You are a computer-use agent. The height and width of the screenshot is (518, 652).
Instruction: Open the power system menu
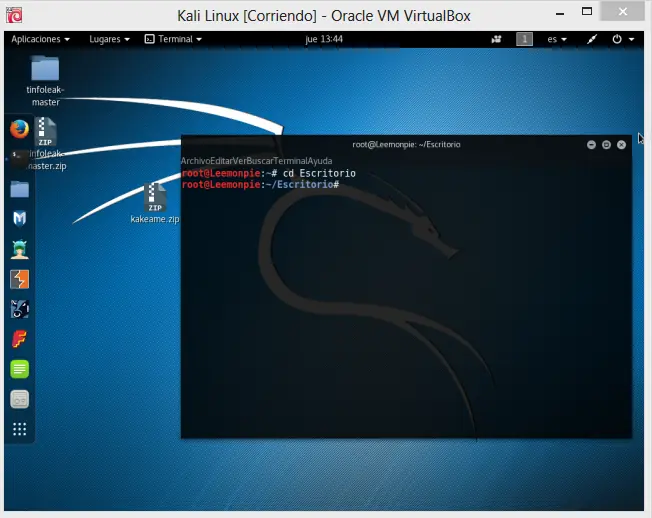pyautogui.click(x=623, y=39)
